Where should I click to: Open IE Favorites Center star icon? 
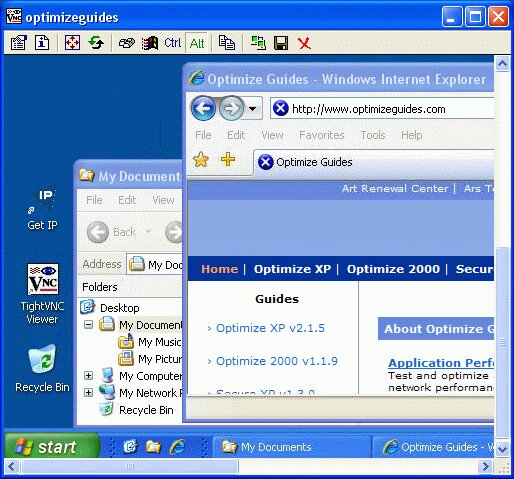[x=201, y=159]
